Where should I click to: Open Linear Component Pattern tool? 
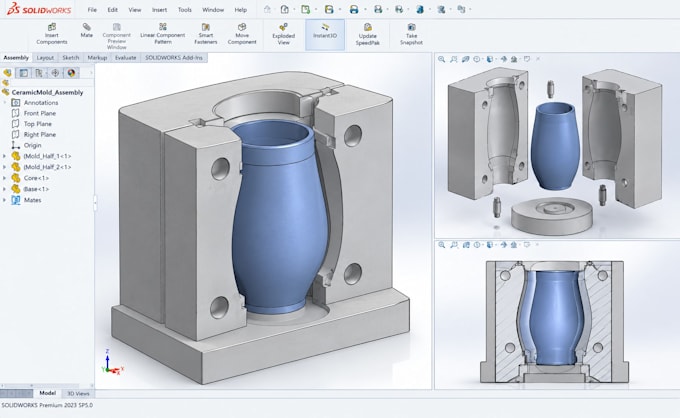pos(163,34)
